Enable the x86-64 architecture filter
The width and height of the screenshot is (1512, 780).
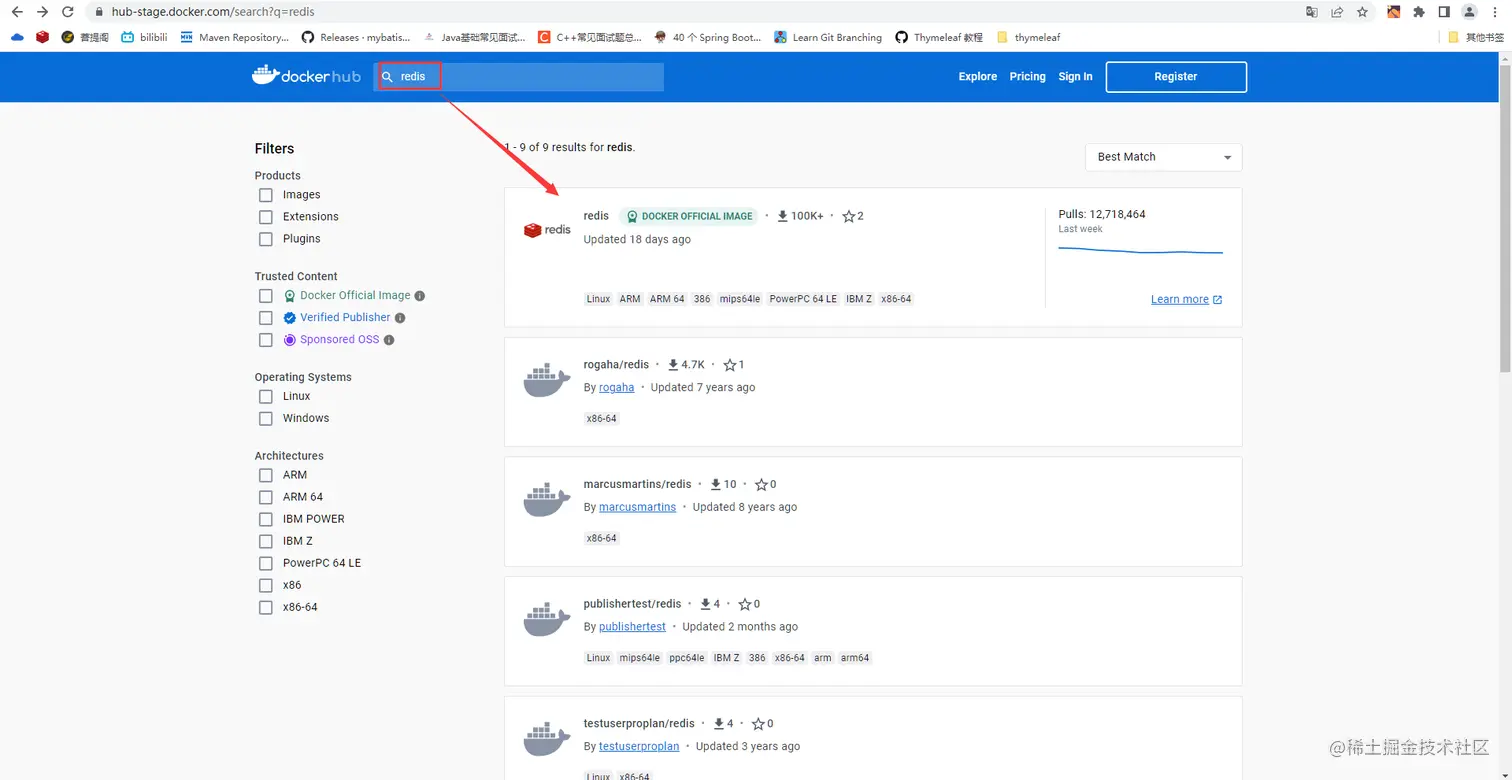point(266,607)
